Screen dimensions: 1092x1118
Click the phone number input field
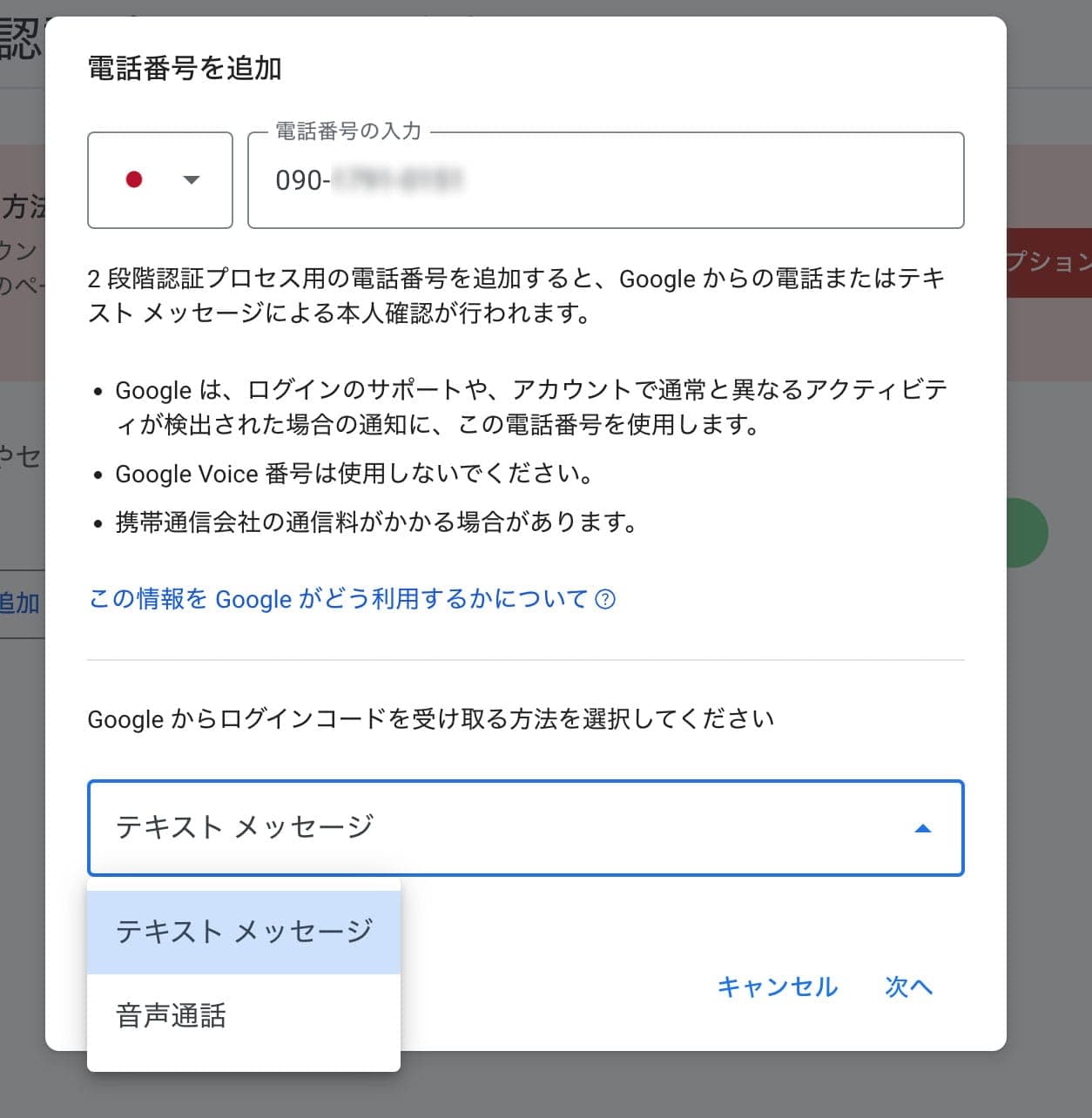610,181
